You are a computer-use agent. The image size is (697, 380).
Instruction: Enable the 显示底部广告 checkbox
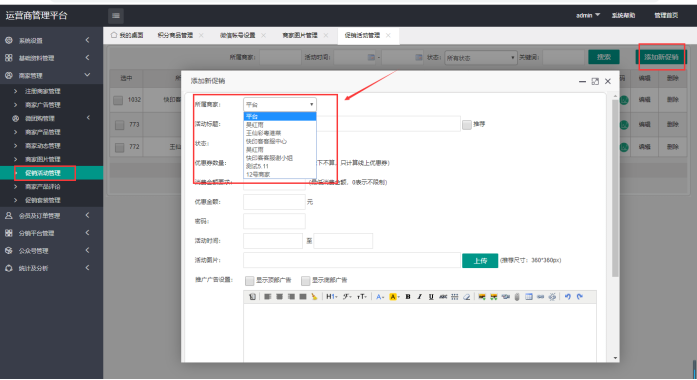305,280
